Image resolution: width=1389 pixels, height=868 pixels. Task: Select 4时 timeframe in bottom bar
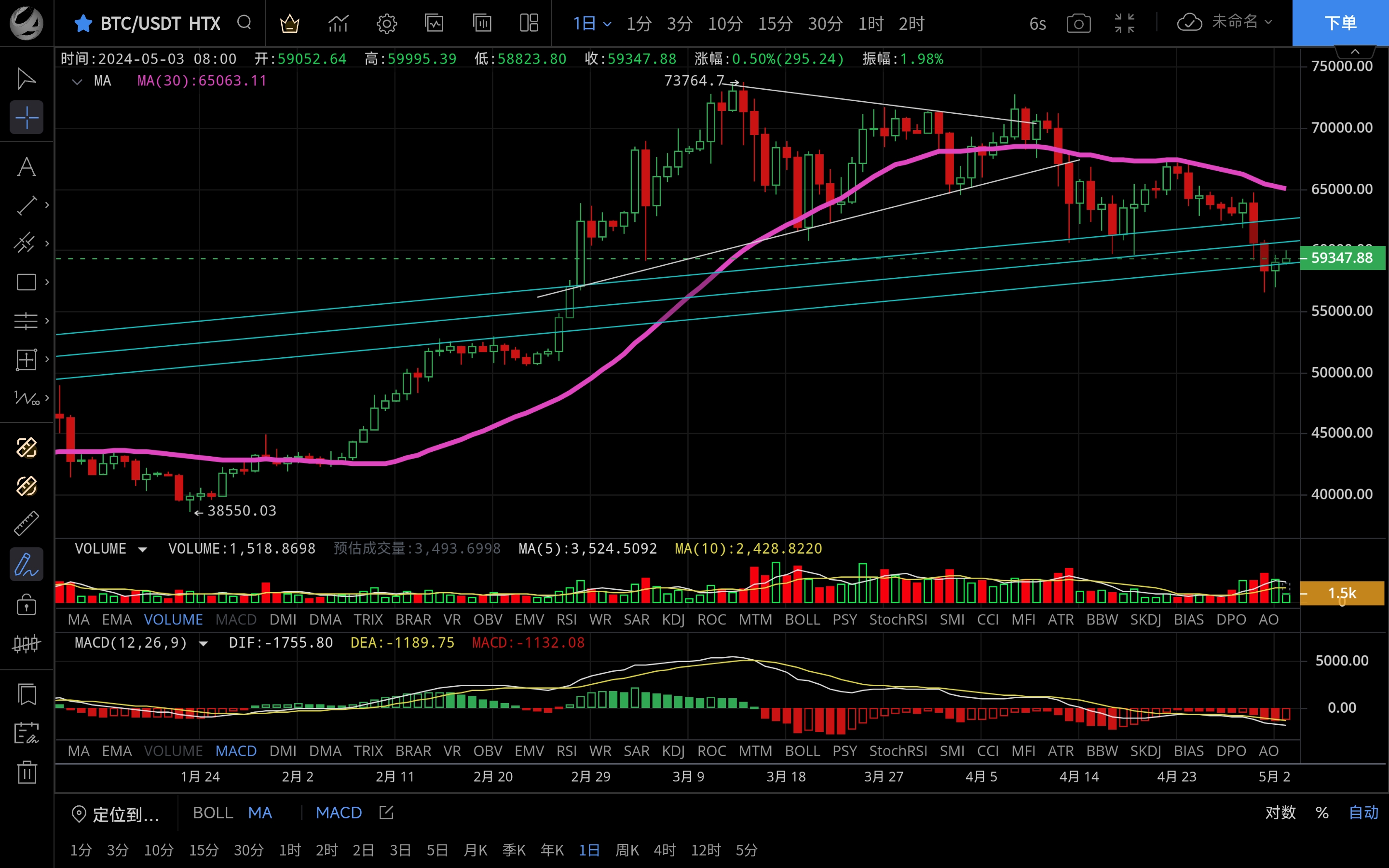pos(665,850)
